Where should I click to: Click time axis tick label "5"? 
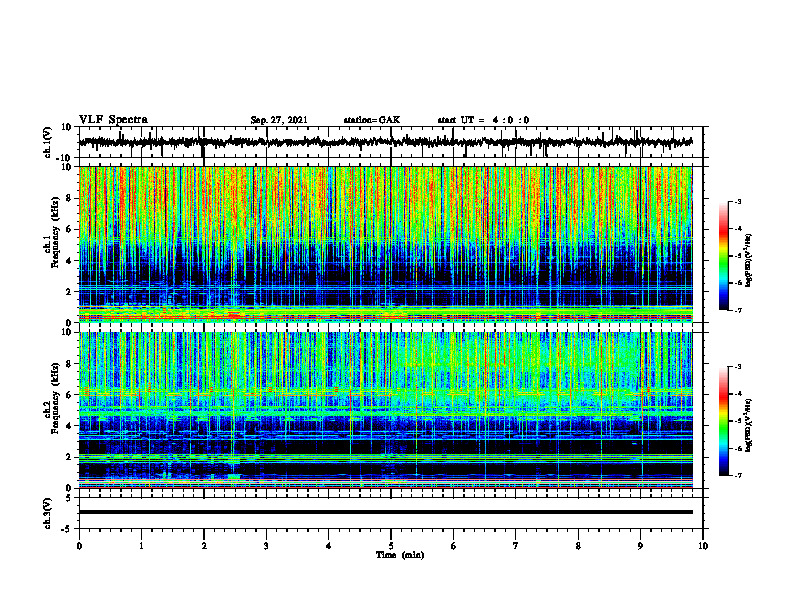click(391, 546)
